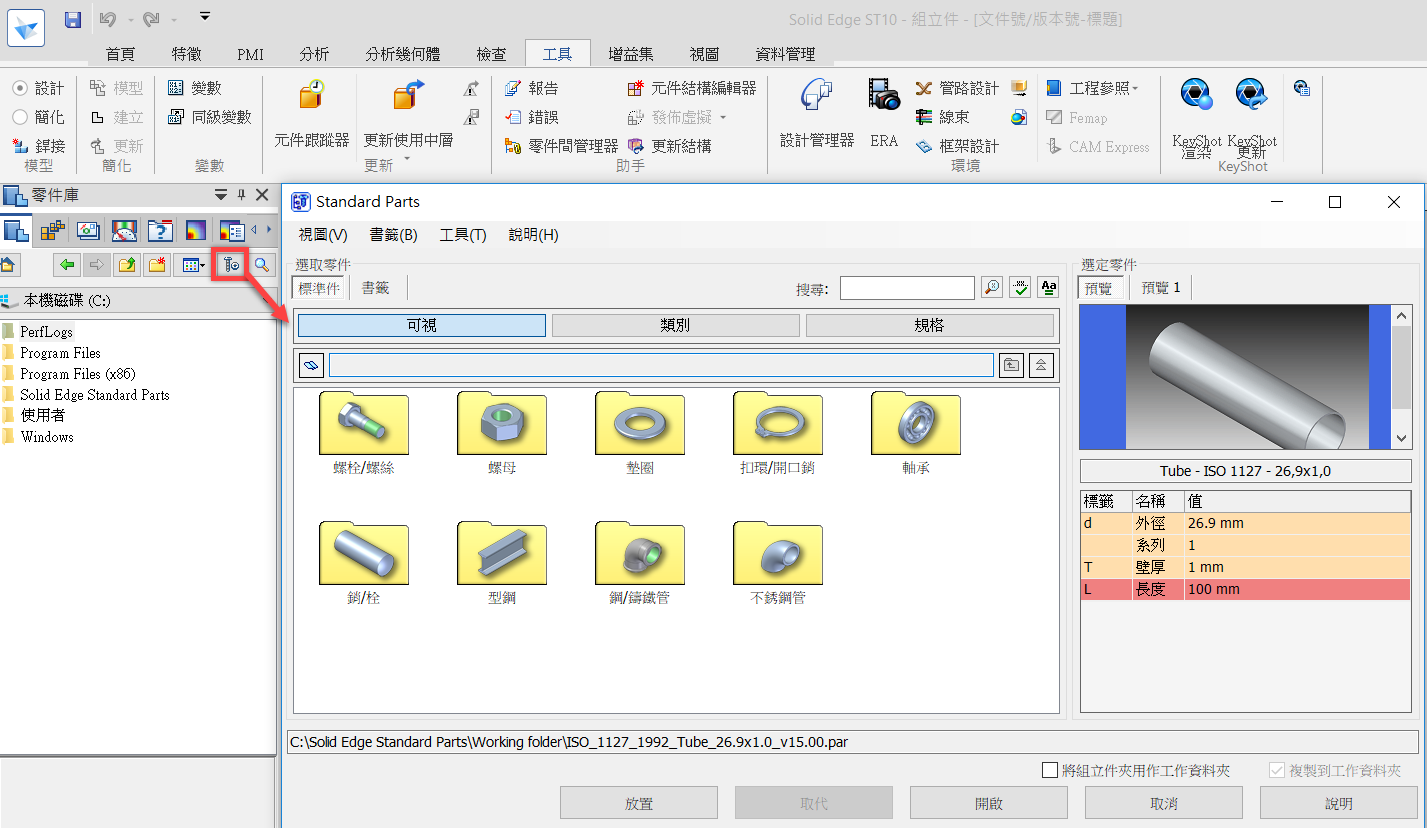Open the 不銹鋼管 stainless pipe folder
The image size is (1427, 828).
pyautogui.click(x=778, y=563)
